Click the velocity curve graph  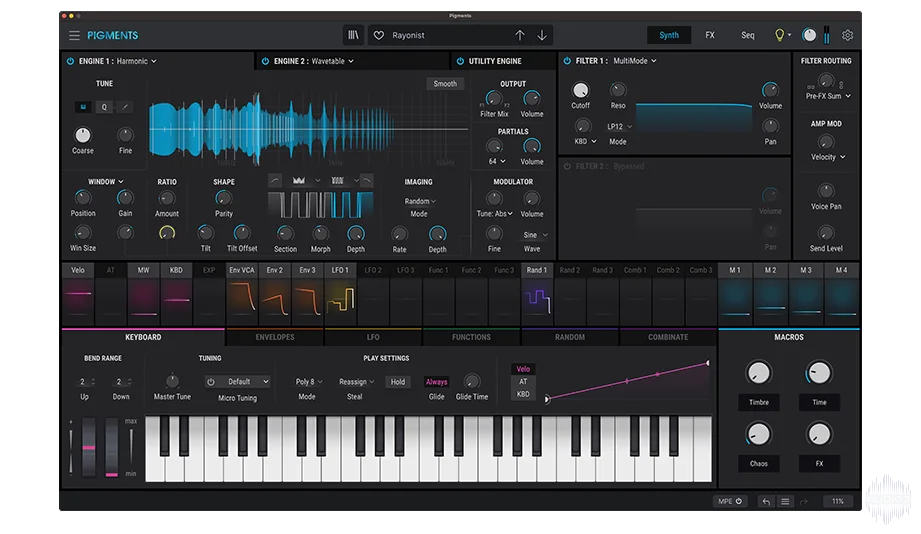(x=627, y=381)
